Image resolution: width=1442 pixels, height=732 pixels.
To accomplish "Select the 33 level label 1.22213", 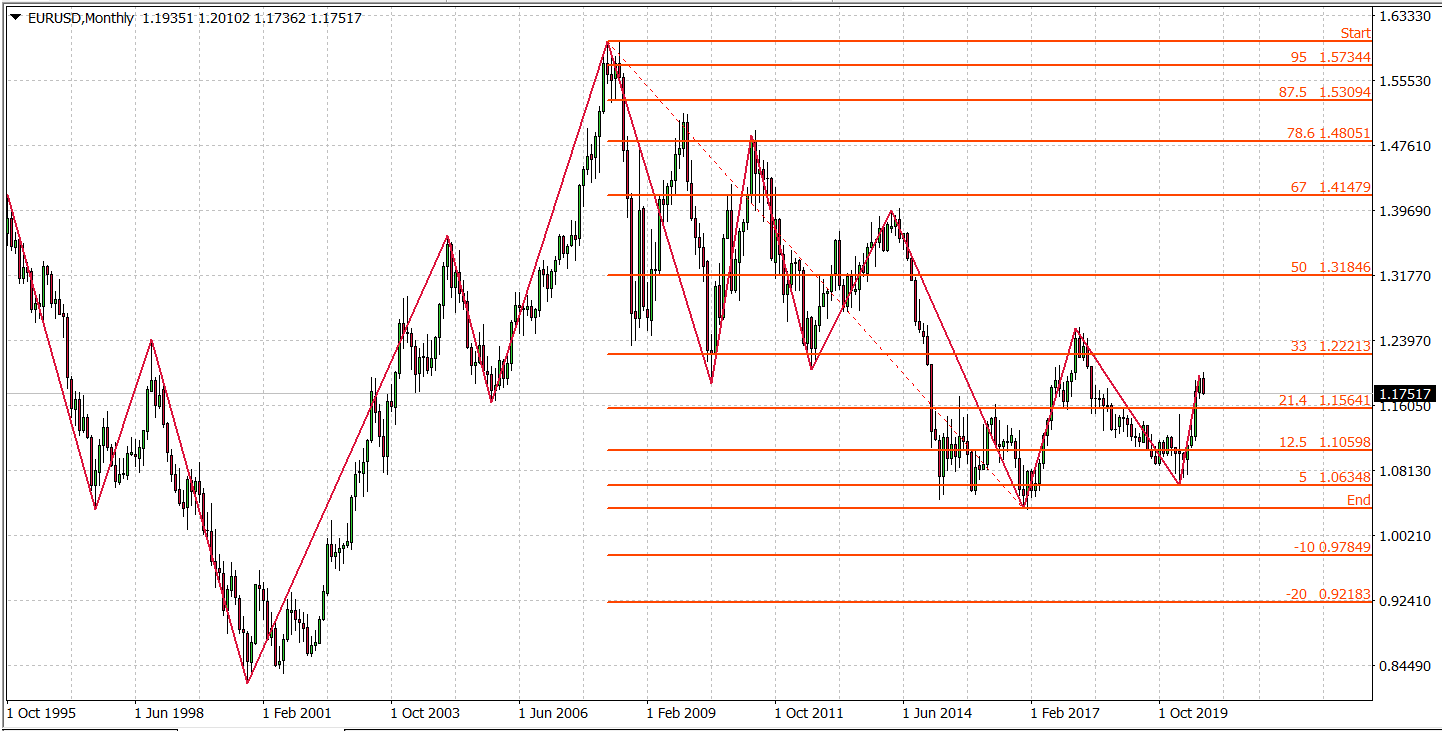I will point(1331,346).
